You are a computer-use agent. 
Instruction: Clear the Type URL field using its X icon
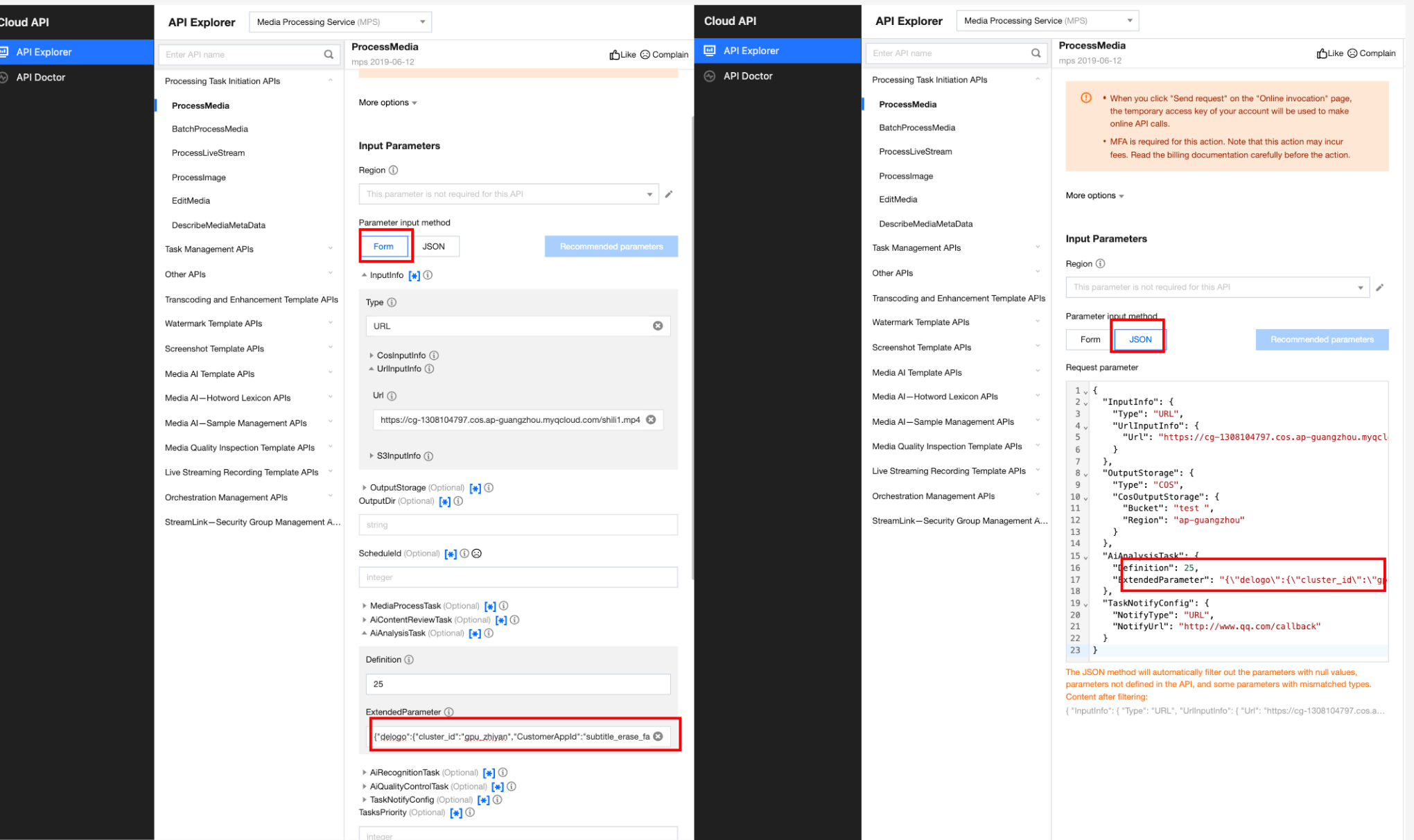657,326
